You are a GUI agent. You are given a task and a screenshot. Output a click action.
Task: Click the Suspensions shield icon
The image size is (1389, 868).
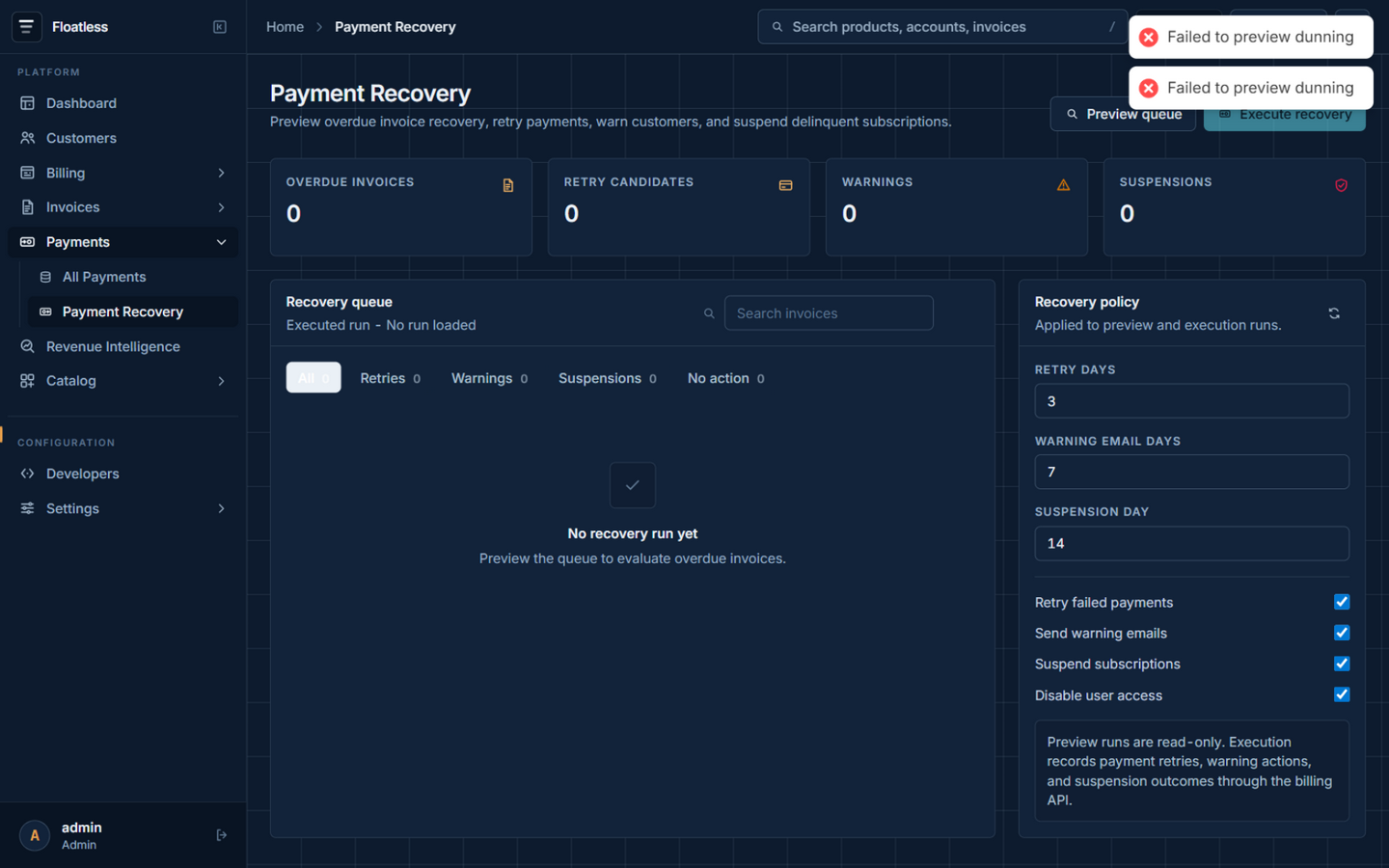(x=1341, y=185)
